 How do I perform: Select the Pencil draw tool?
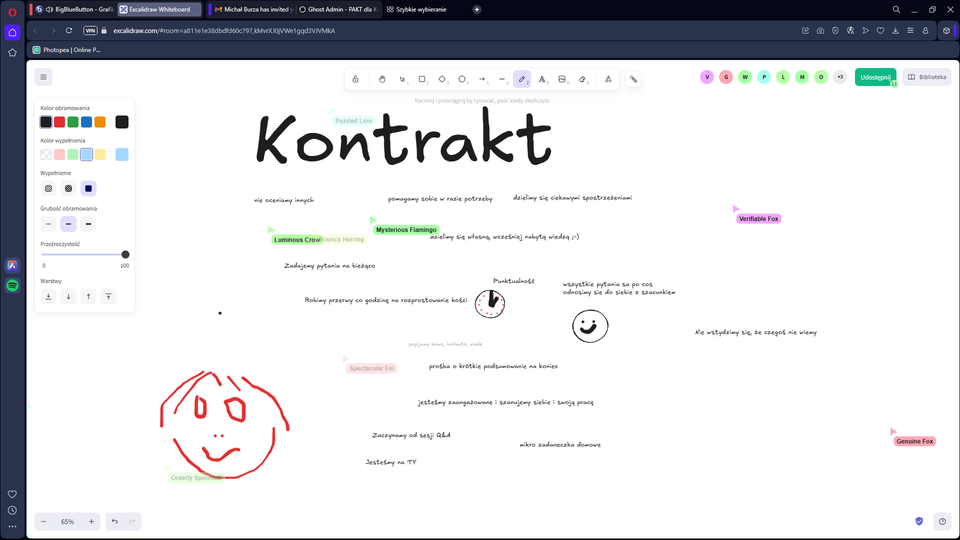pos(522,79)
